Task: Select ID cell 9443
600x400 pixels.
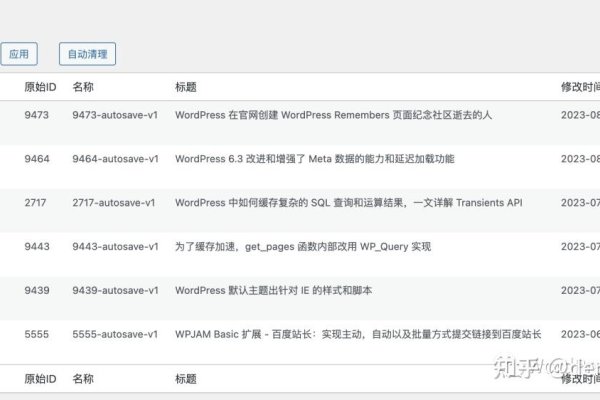Action: [37, 247]
